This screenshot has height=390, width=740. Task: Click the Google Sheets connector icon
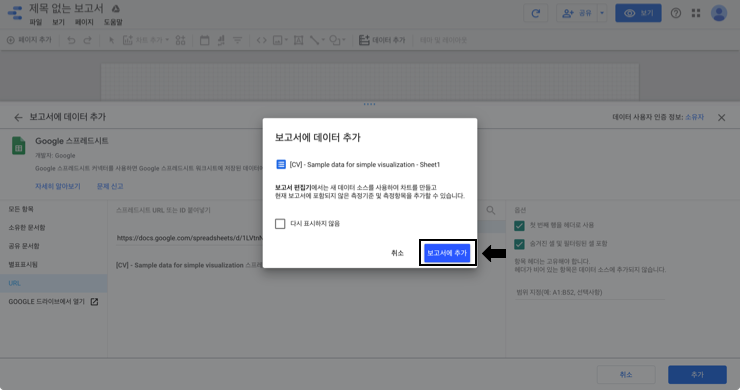18,146
